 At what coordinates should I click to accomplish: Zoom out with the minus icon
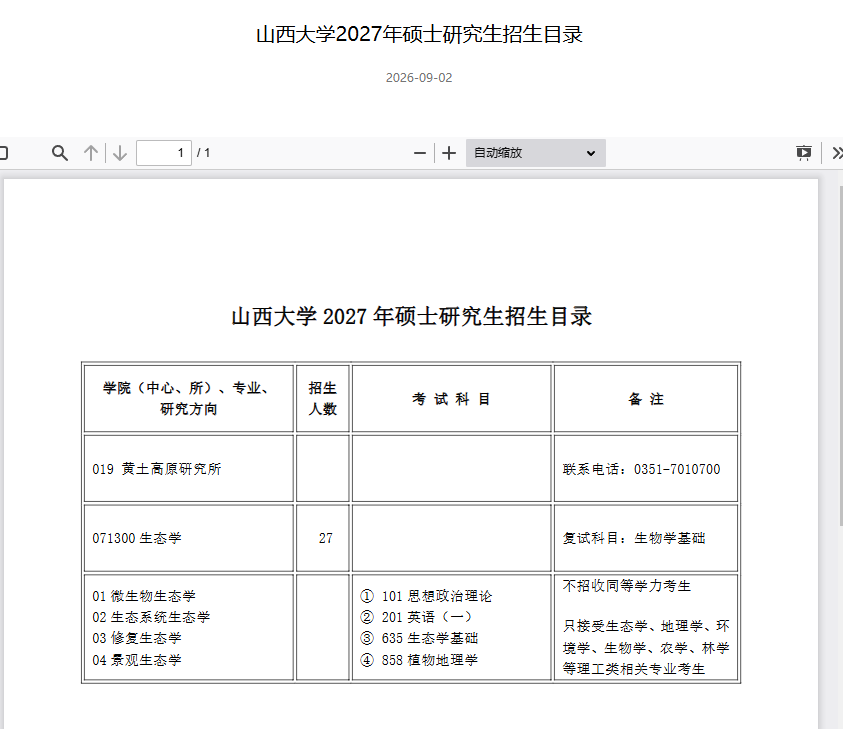[x=420, y=153]
